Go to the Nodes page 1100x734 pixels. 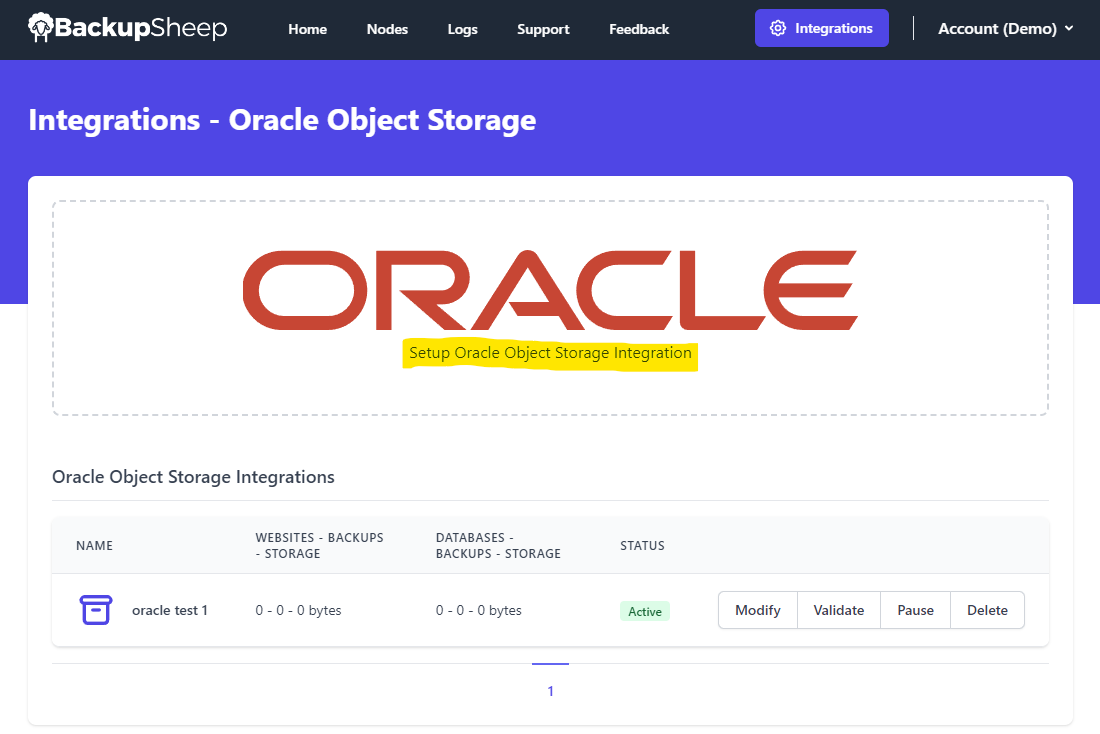pos(387,29)
